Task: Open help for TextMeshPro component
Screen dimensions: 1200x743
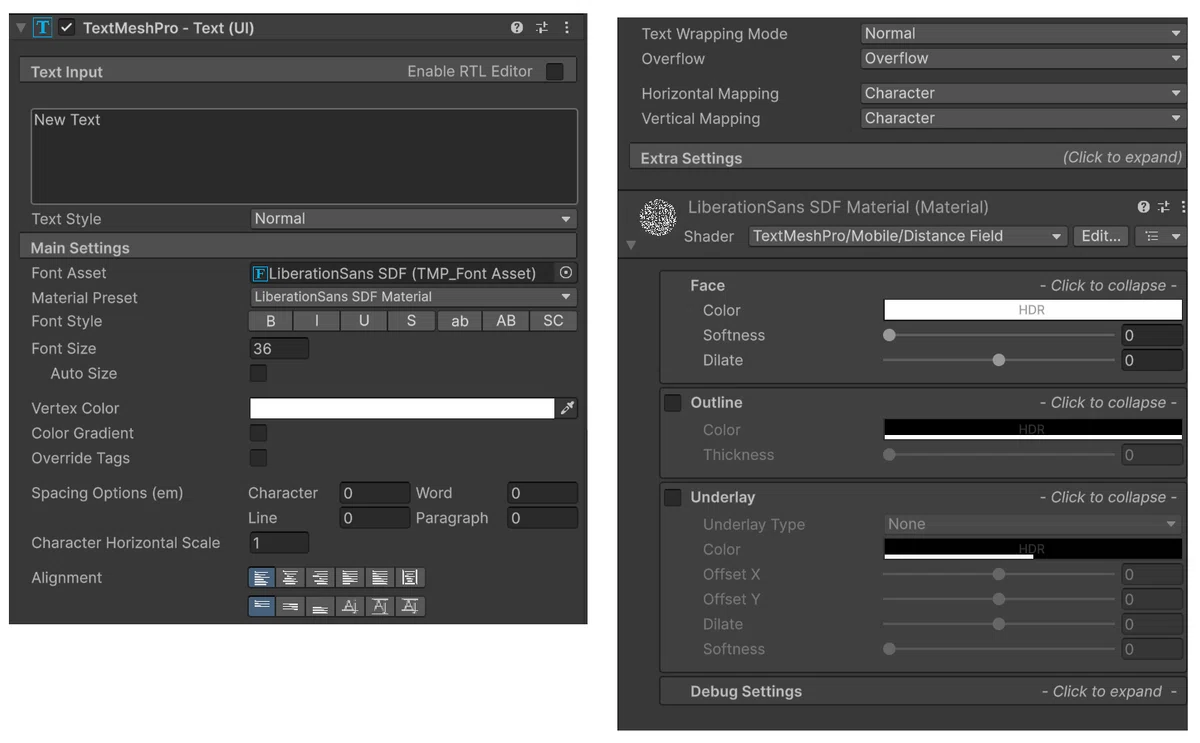Action: pyautogui.click(x=517, y=28)
